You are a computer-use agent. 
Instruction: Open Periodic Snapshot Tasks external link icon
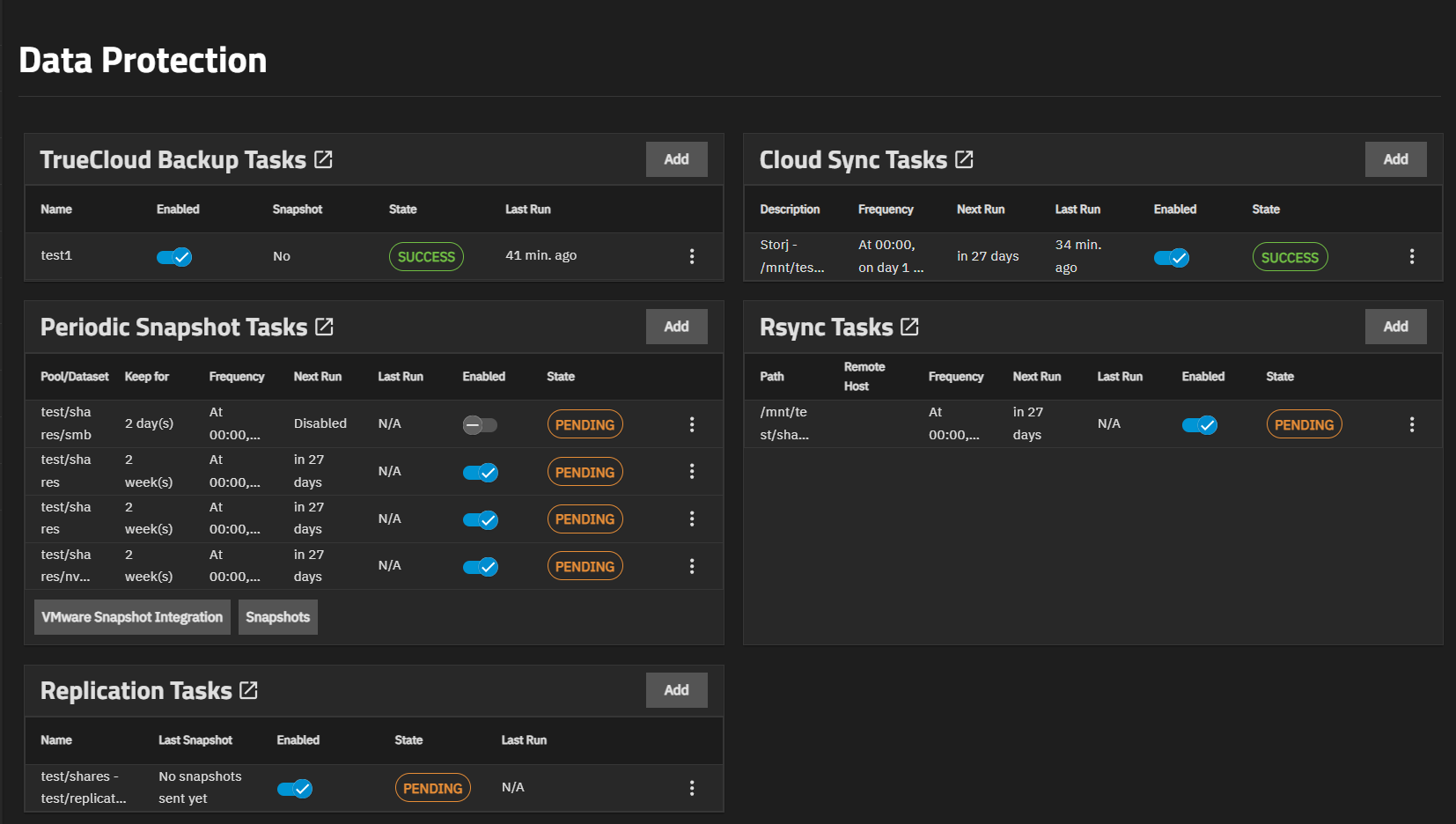coord(324,327)
